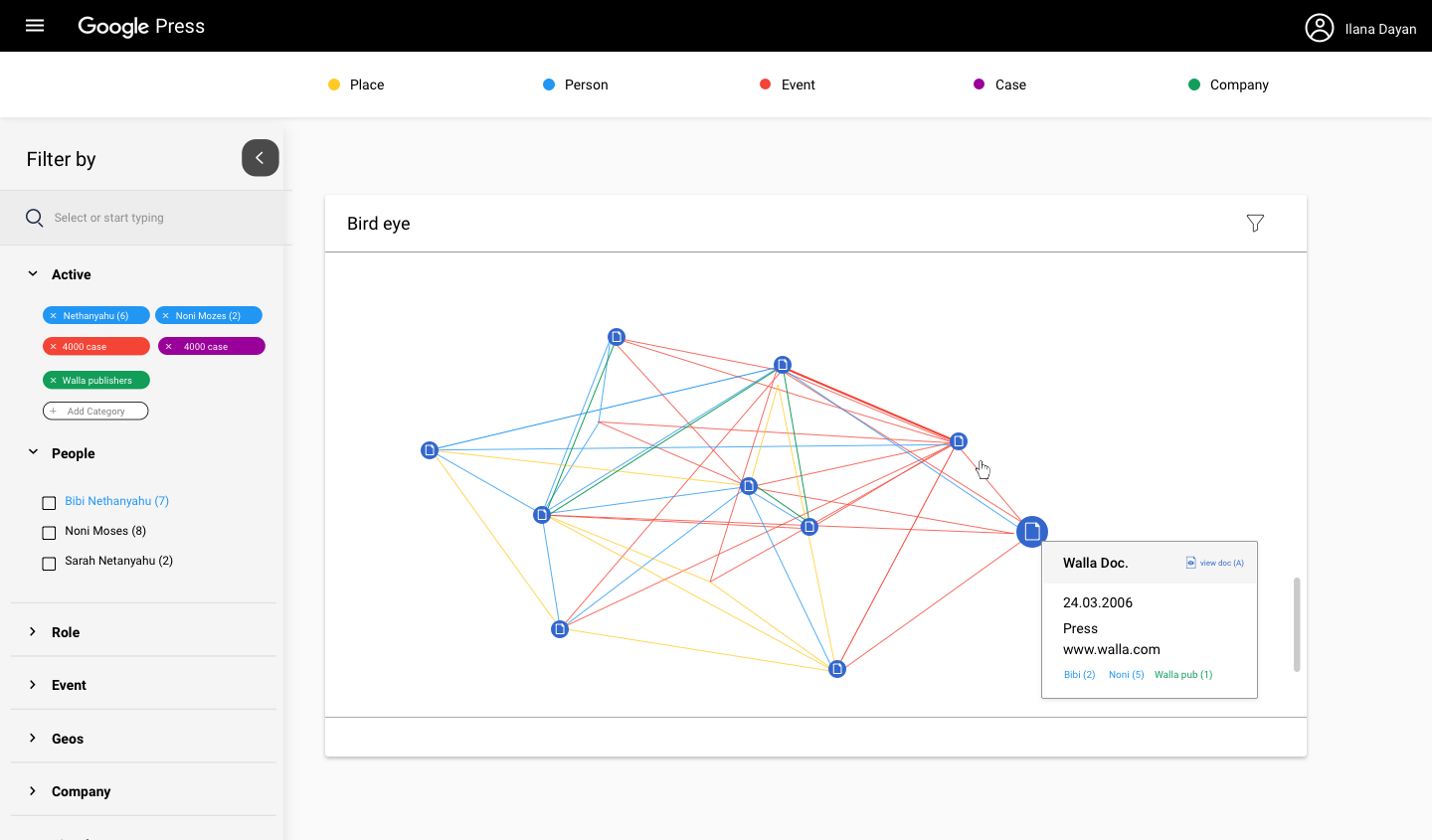Image resolution: width=1432 pixels, height=840 pixels.
Task: Check the Bibi Nethanyahu (7) checkbox
Action: point(49,503)
